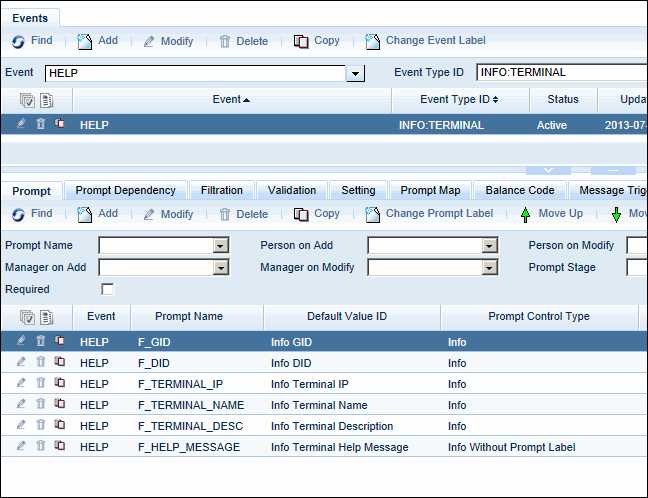Open the Prompt Dependency tab
The height and width of the screenshot is (498, 648).
tap(125, 190)
